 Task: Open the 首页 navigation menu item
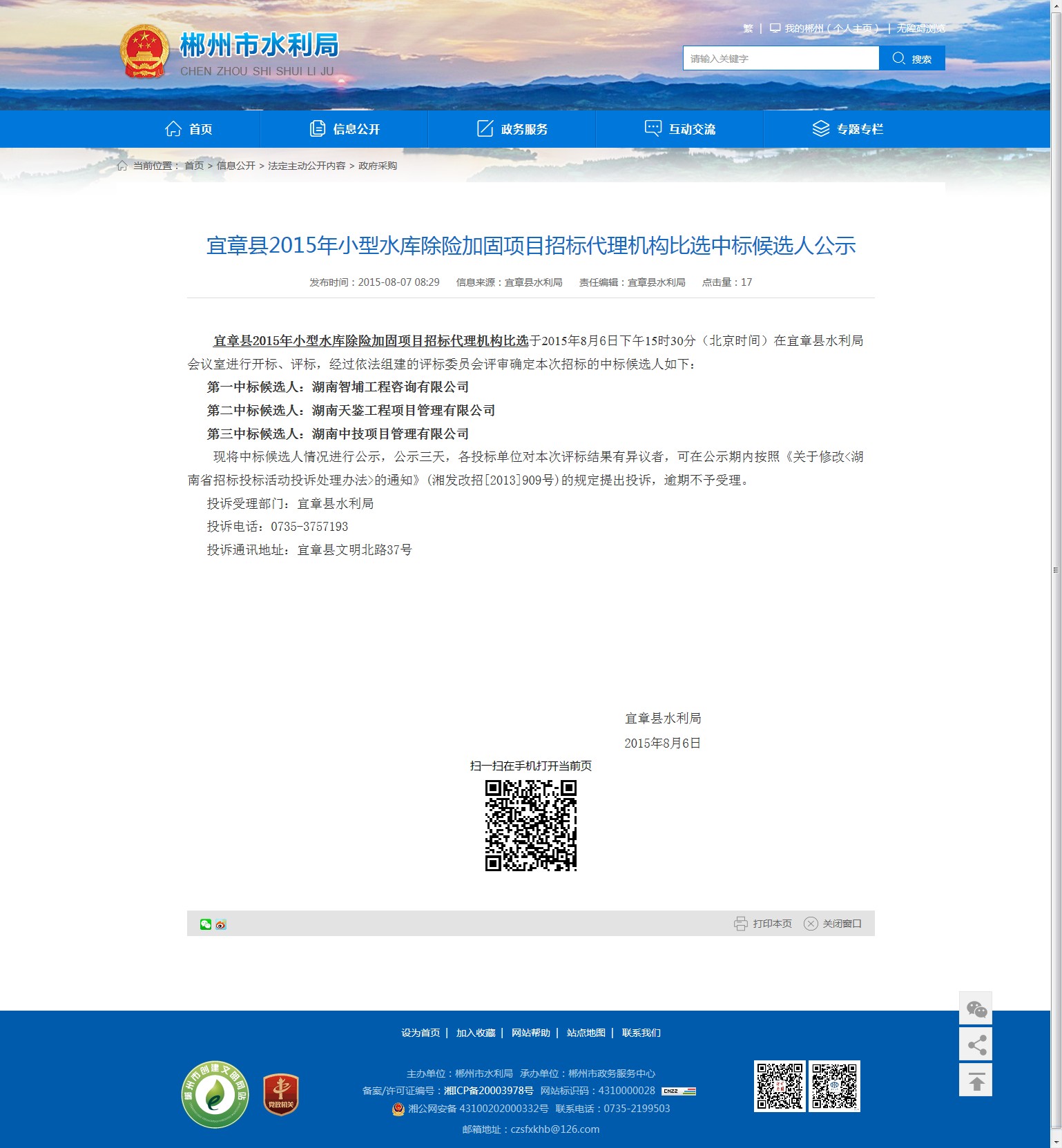click(189, 129)
